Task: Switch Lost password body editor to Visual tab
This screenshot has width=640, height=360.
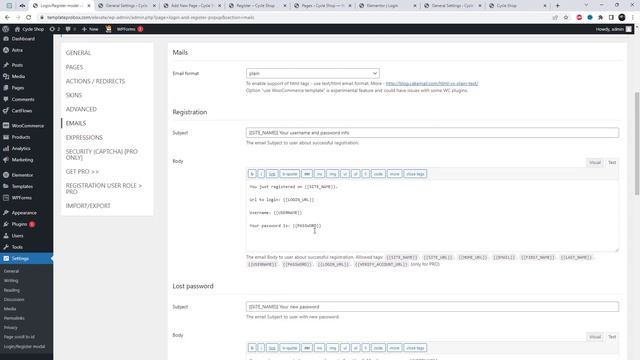Action: [595, 337]
